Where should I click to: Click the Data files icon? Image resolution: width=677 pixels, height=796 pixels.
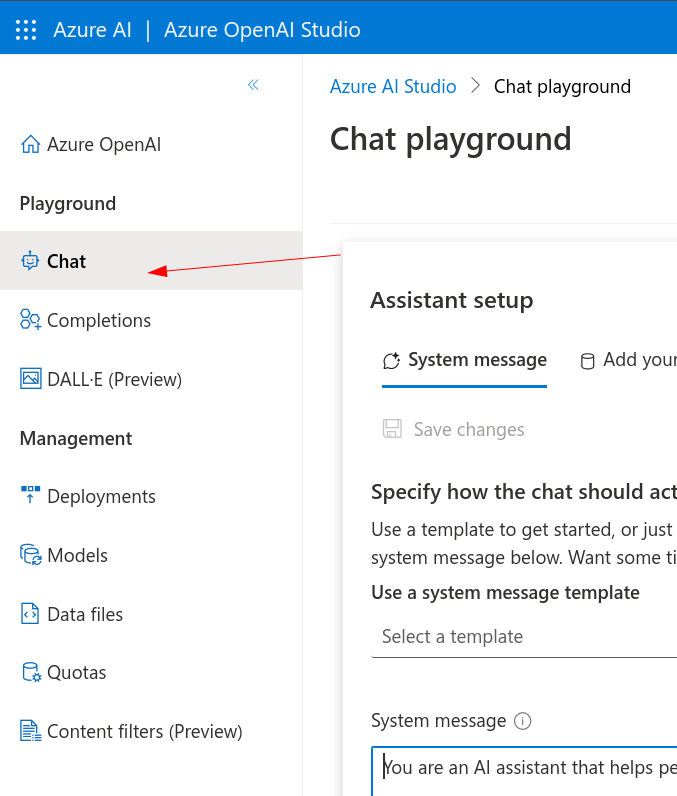click(29, 613)
